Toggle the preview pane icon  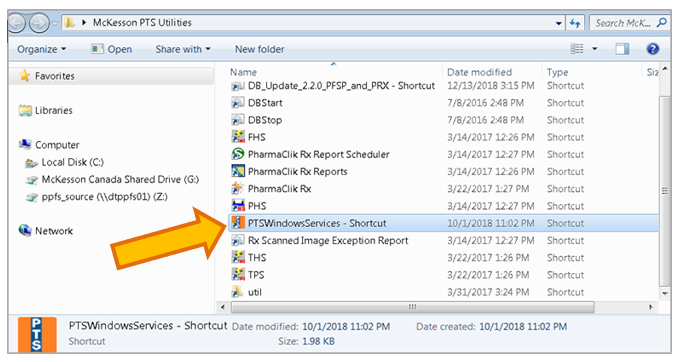click(622, 49)
